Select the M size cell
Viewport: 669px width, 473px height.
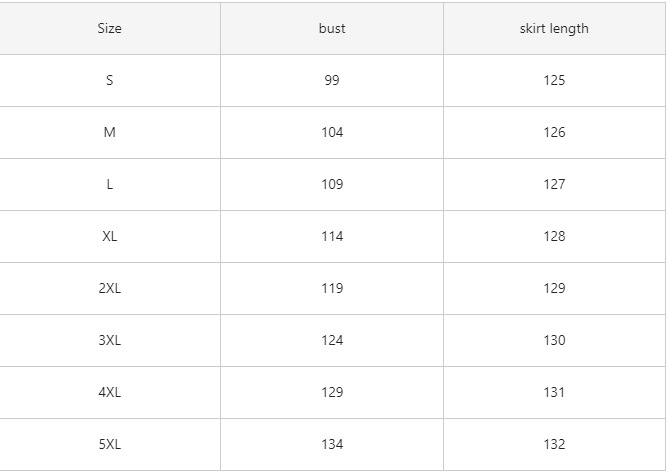point(110,132)
